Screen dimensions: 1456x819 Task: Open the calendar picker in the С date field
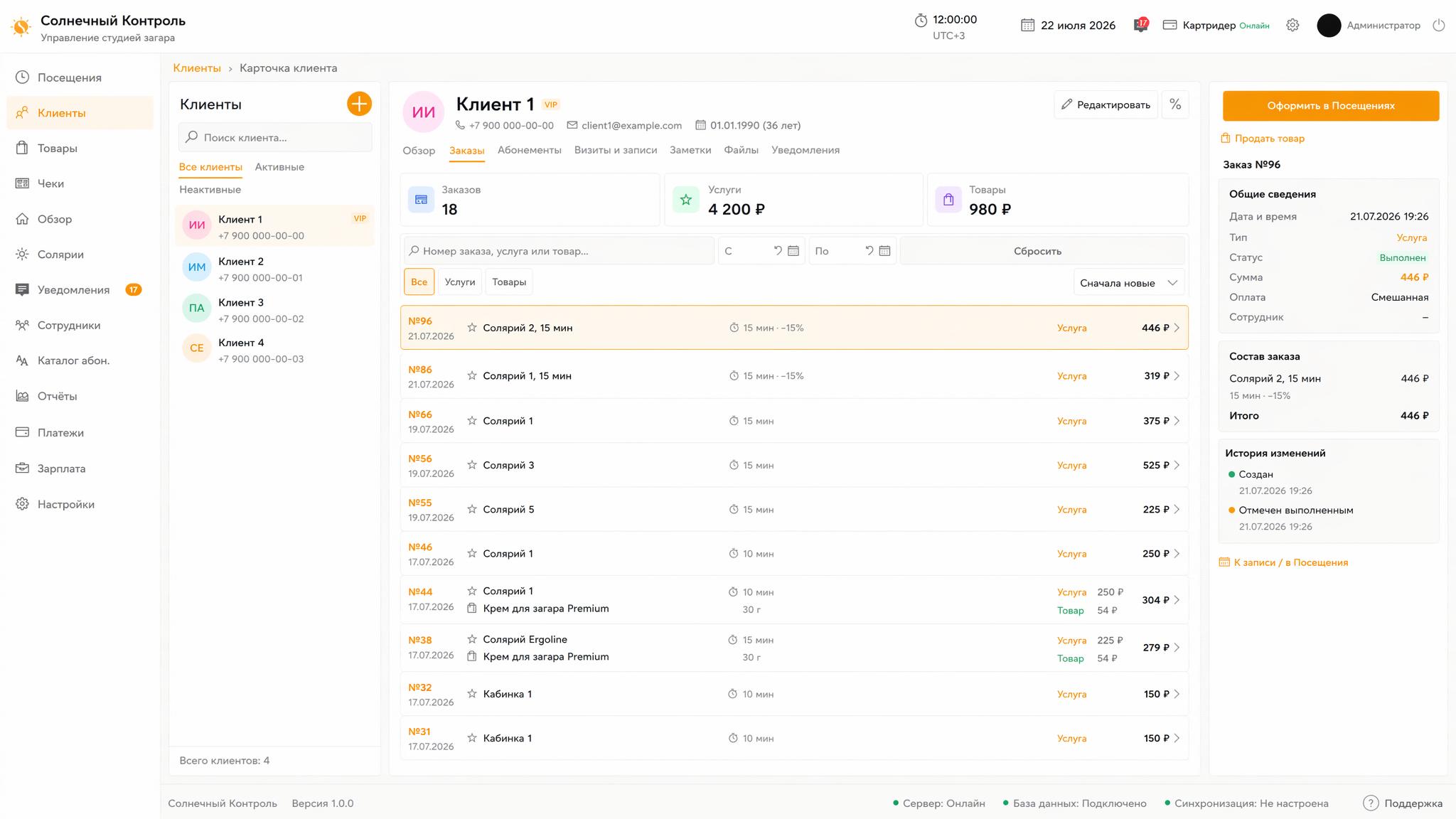coord(793,251)
